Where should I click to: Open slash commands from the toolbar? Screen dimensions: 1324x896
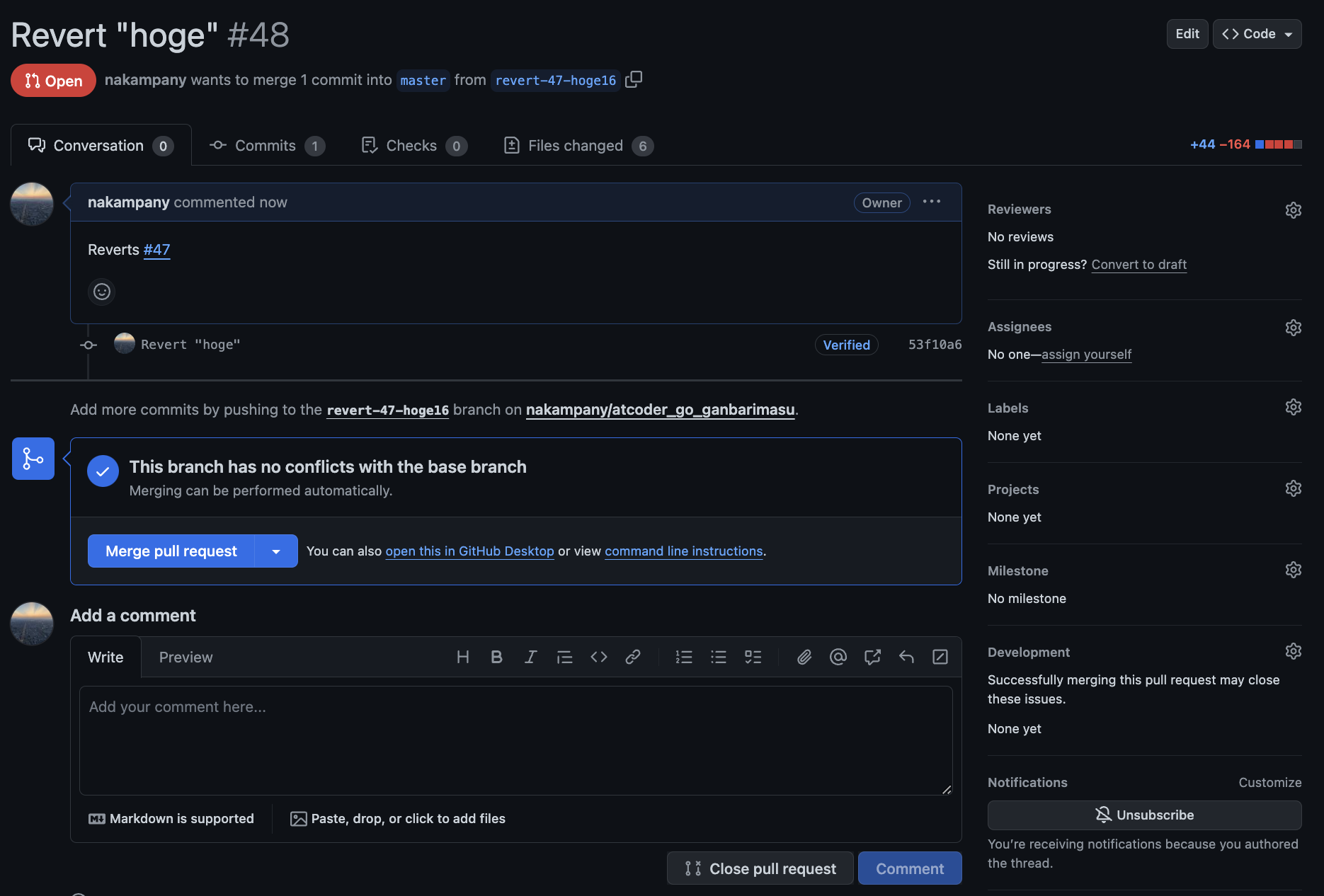pyautogui.click(x=940, y=657)
